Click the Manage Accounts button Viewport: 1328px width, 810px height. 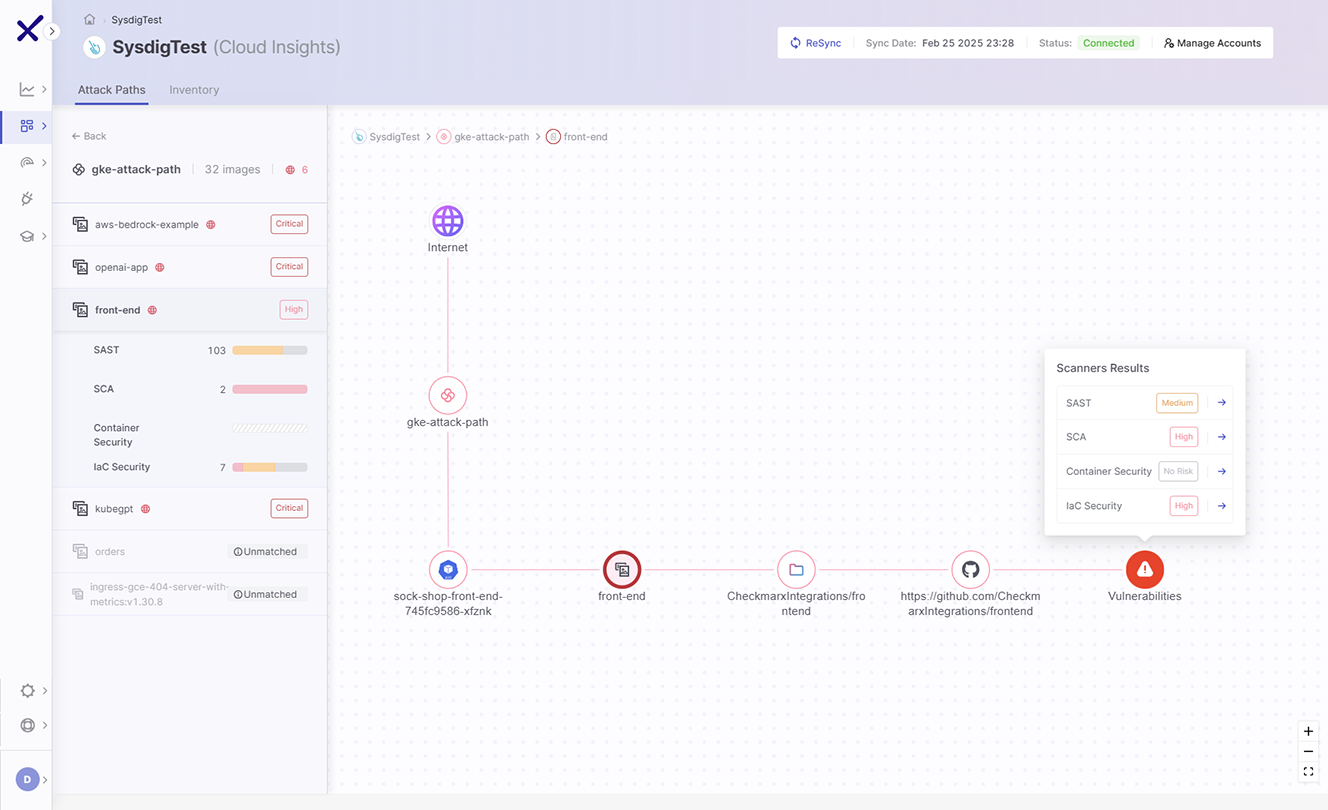(1212, 43)
